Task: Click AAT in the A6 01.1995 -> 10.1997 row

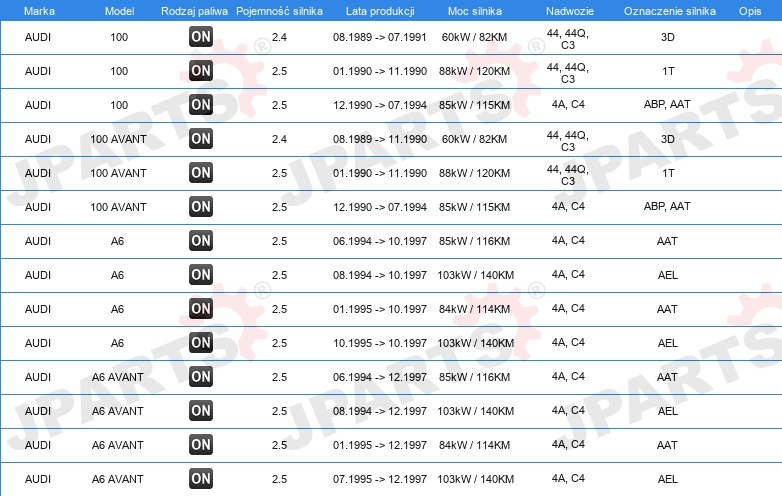Action: [667, 309]
